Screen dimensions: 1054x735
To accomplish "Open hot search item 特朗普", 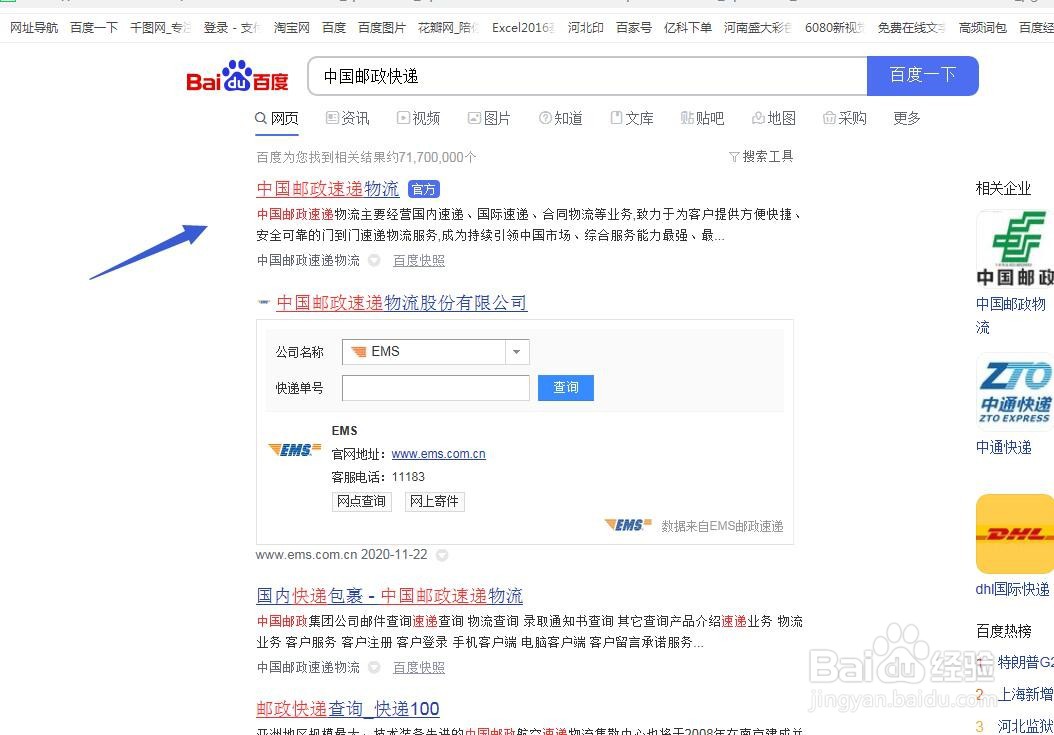I will coord(1026,662).
